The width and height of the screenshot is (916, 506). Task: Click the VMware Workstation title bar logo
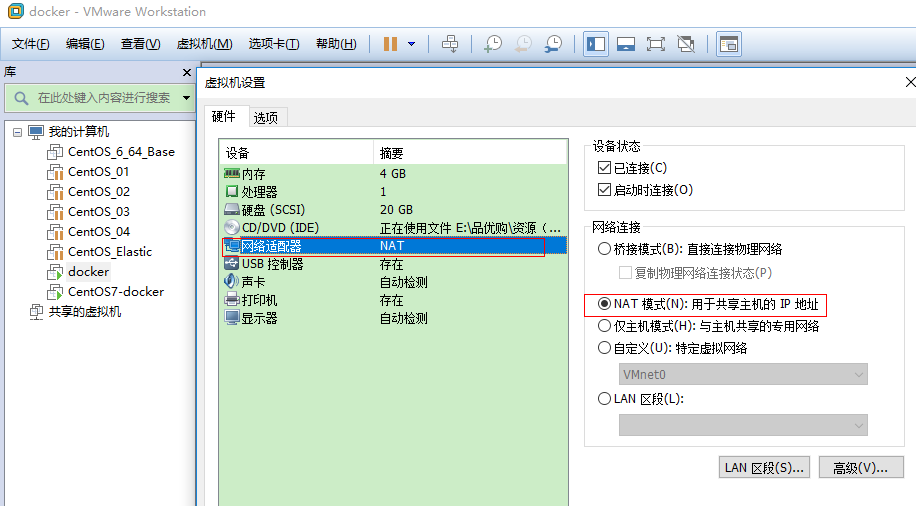pyautogui.click(x=15, y=11)
